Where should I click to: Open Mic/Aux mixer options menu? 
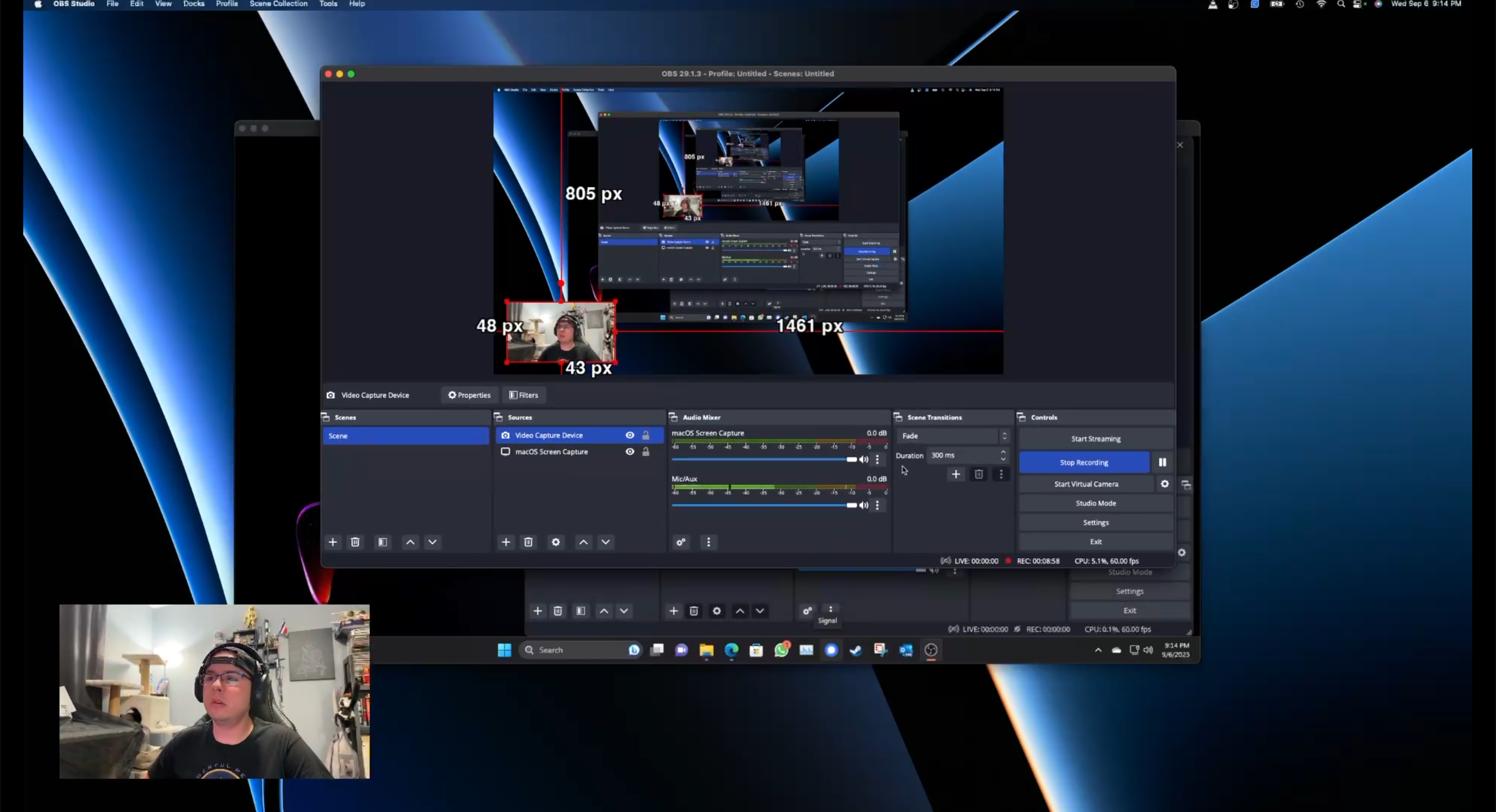pyautogui.click(x=877, y=505)
